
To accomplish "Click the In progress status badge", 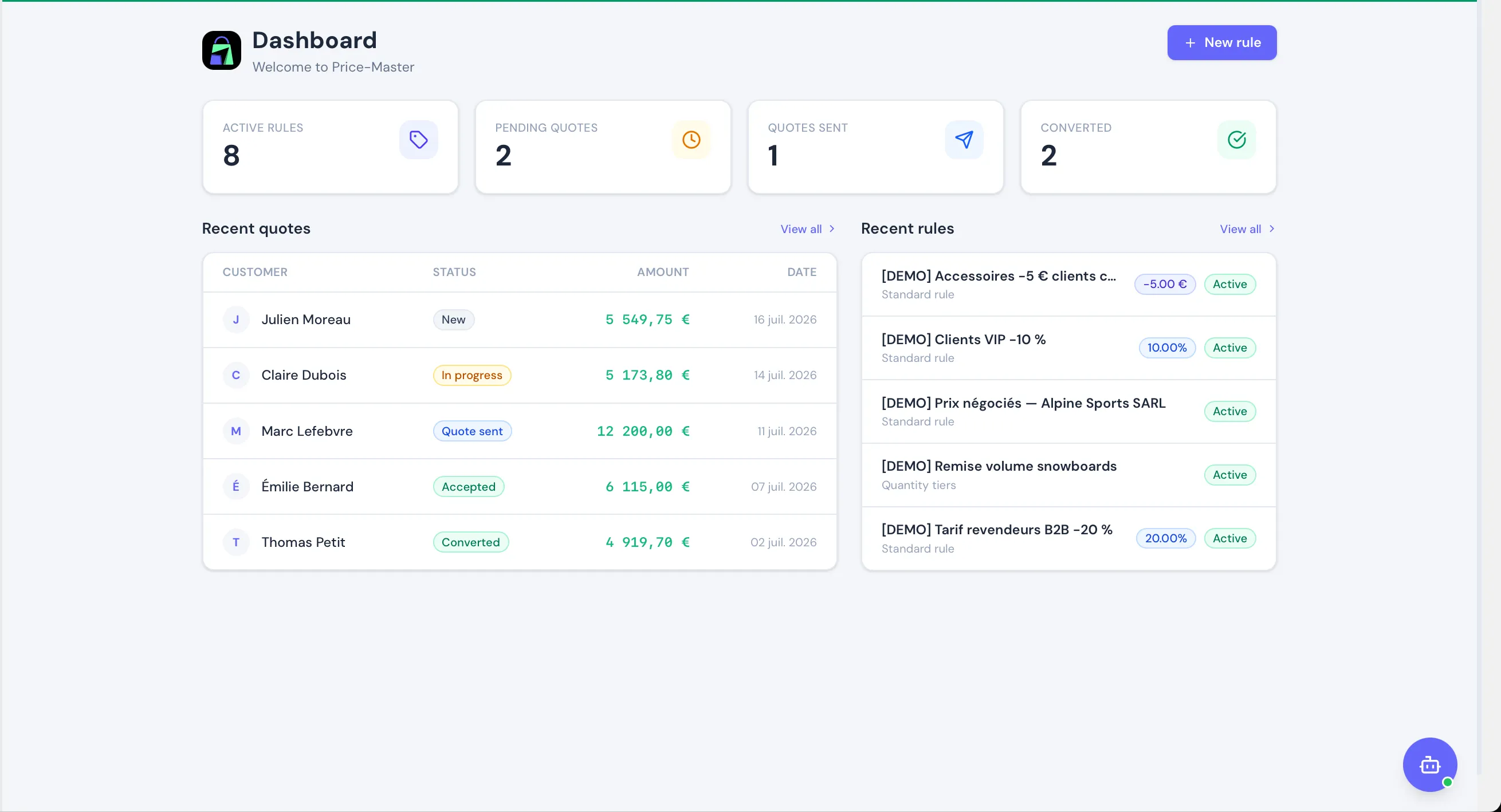I will (472, 375).
